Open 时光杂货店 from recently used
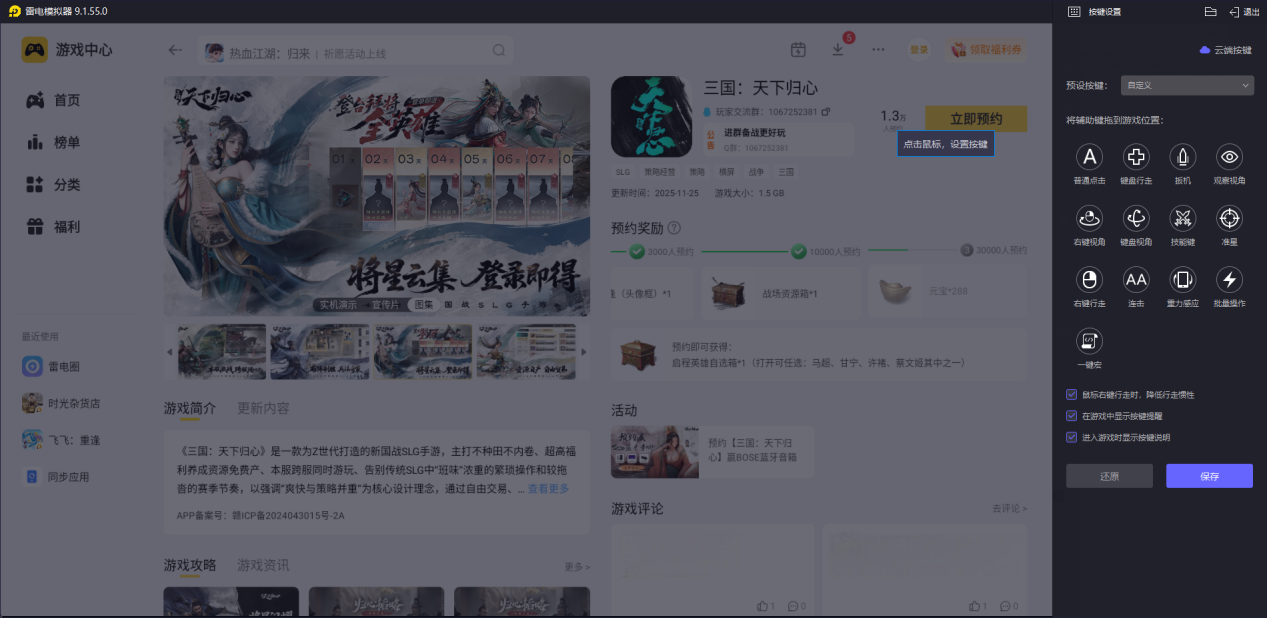This screenshot has width=1267, height=618. (x=61, y=403)
